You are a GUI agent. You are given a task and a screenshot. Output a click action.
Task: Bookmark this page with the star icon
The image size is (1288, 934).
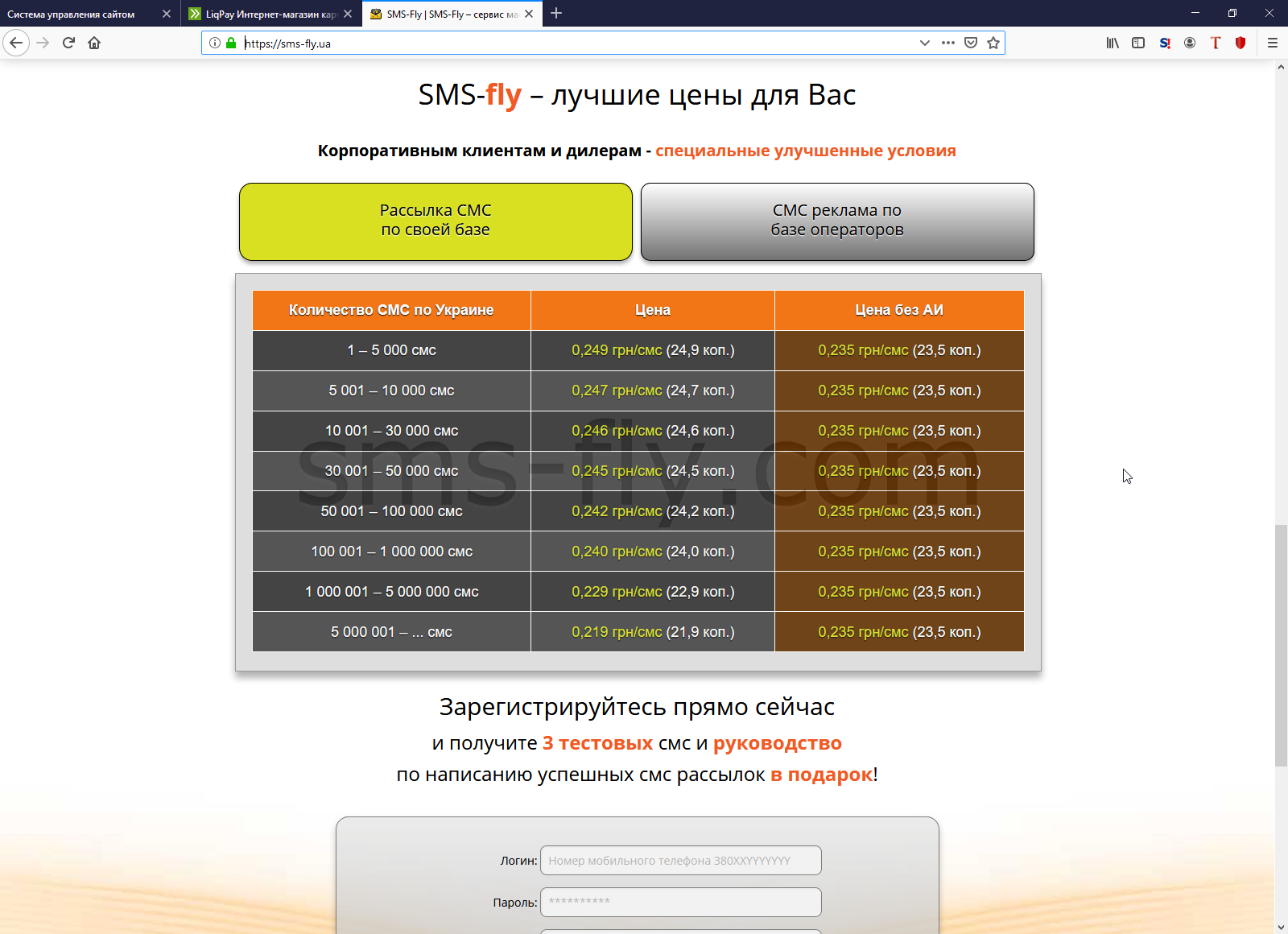(993, 43)
